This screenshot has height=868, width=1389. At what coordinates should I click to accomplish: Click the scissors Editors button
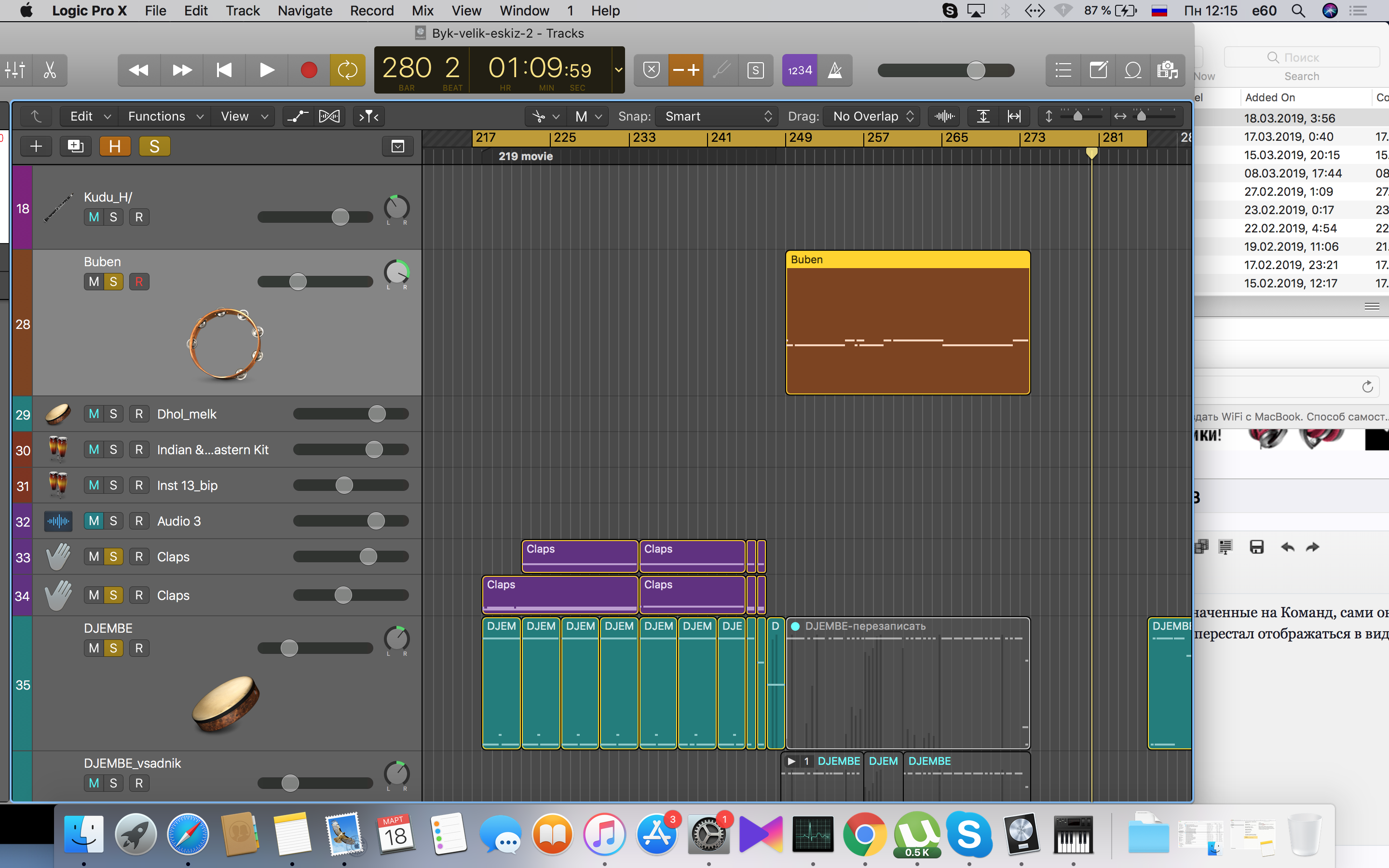point(50,70)
